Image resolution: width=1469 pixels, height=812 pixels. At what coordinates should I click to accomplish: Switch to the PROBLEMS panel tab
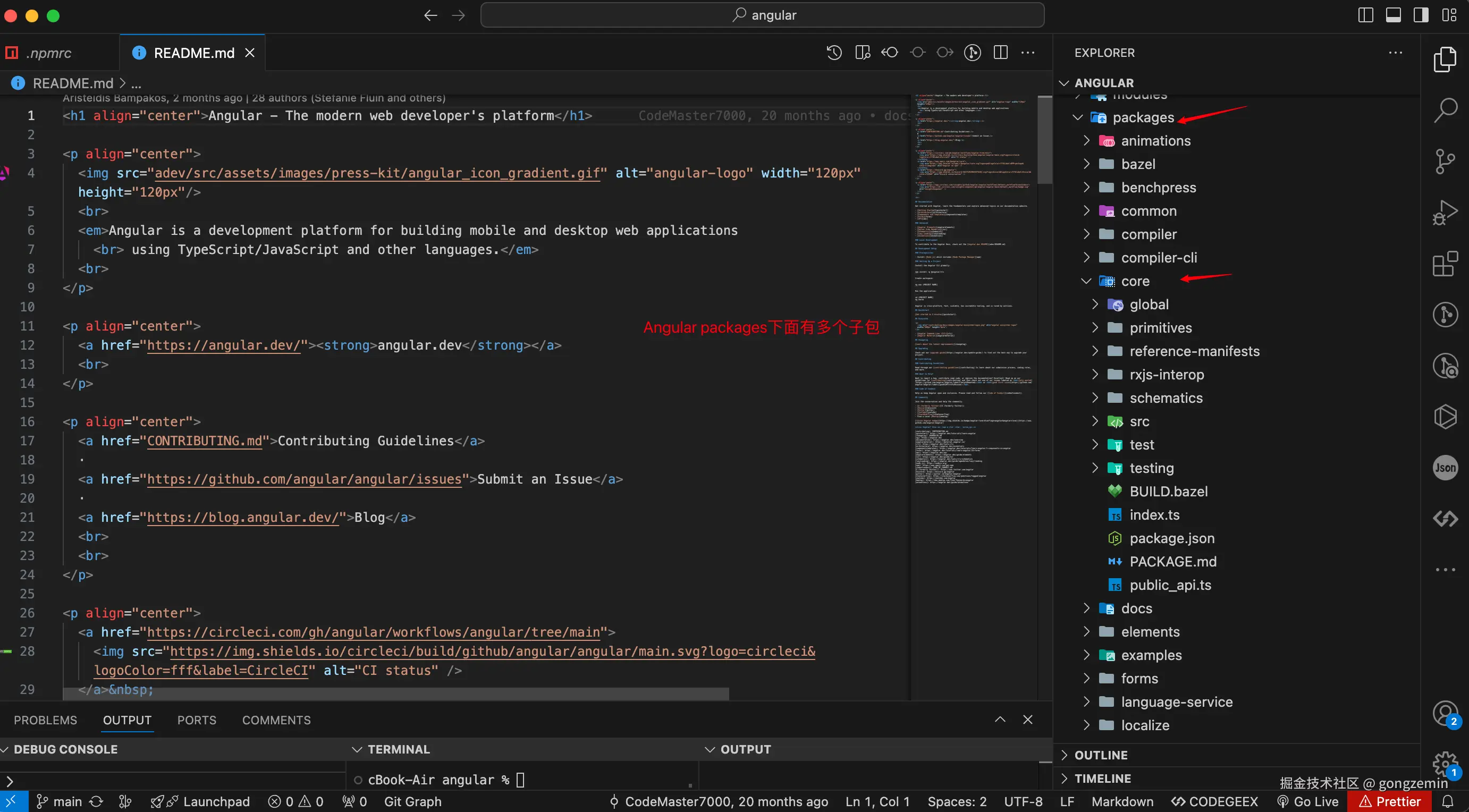[45, 720]
